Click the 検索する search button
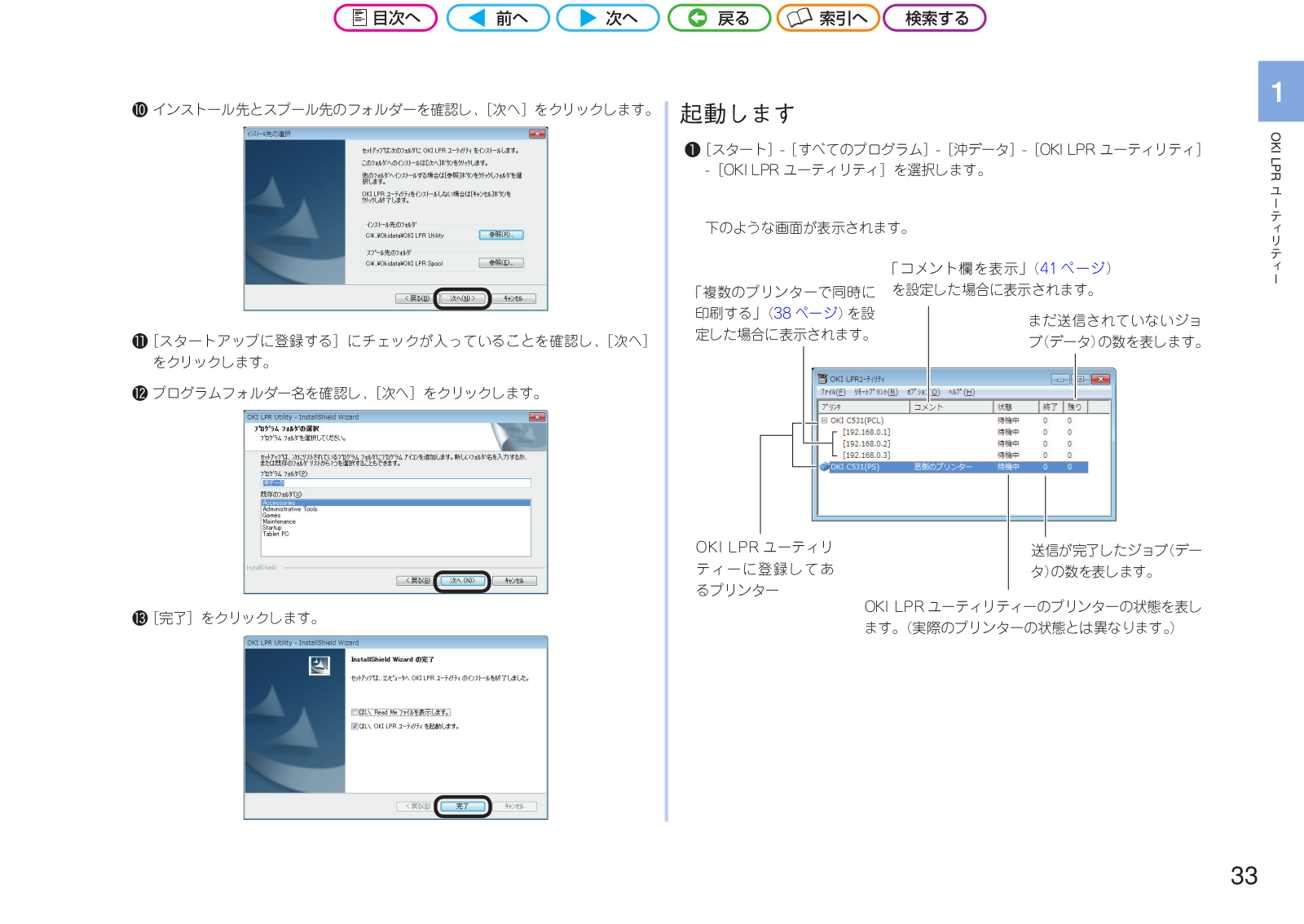The image size is (1304, 924). coord(935,18)
